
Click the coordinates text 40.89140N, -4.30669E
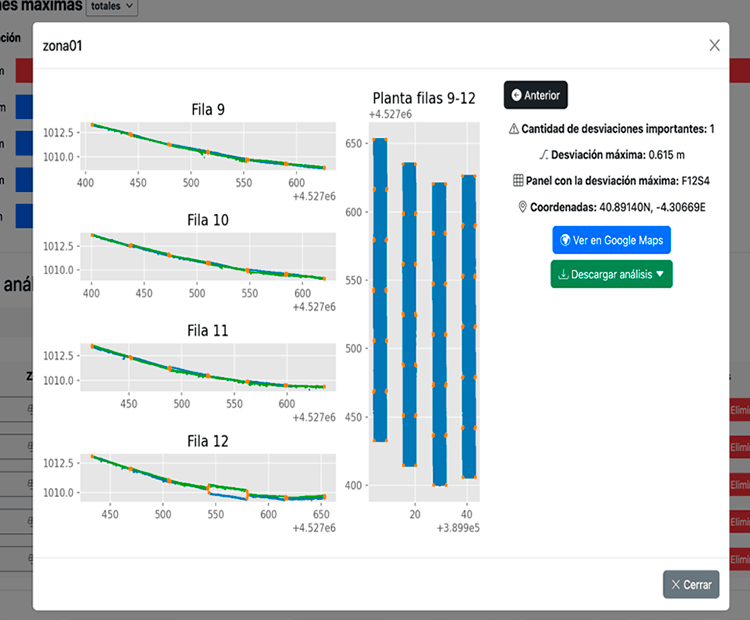tap(649, 207)
